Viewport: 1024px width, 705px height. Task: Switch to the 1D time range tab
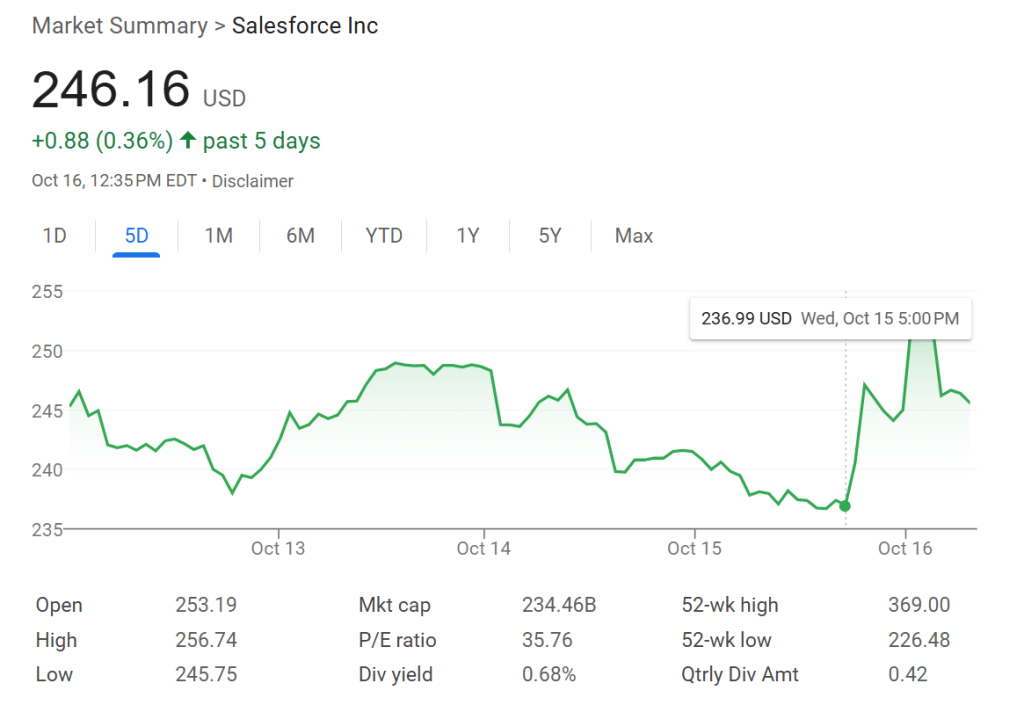tap(54, 236)
